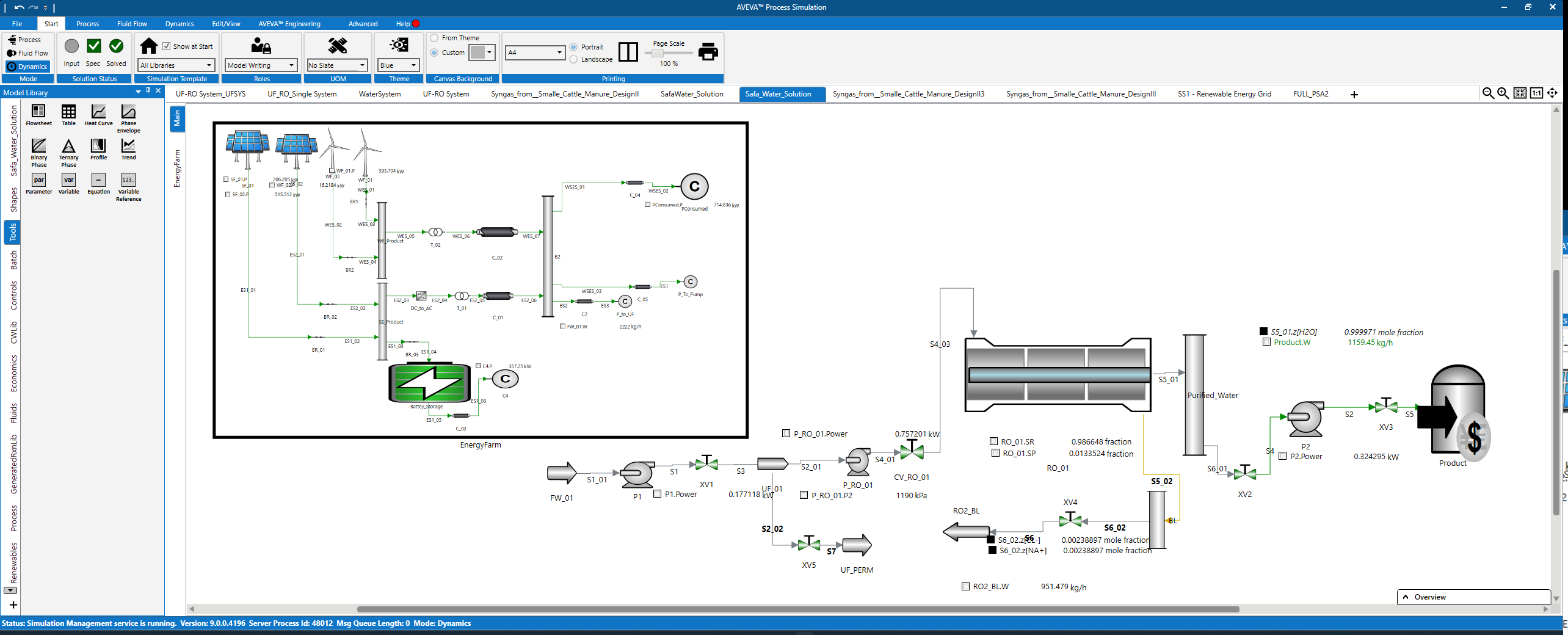Click the zoom in magnifier icon
The width and height of the screenshot is (1568, 635).
(x=1503, y=93)
